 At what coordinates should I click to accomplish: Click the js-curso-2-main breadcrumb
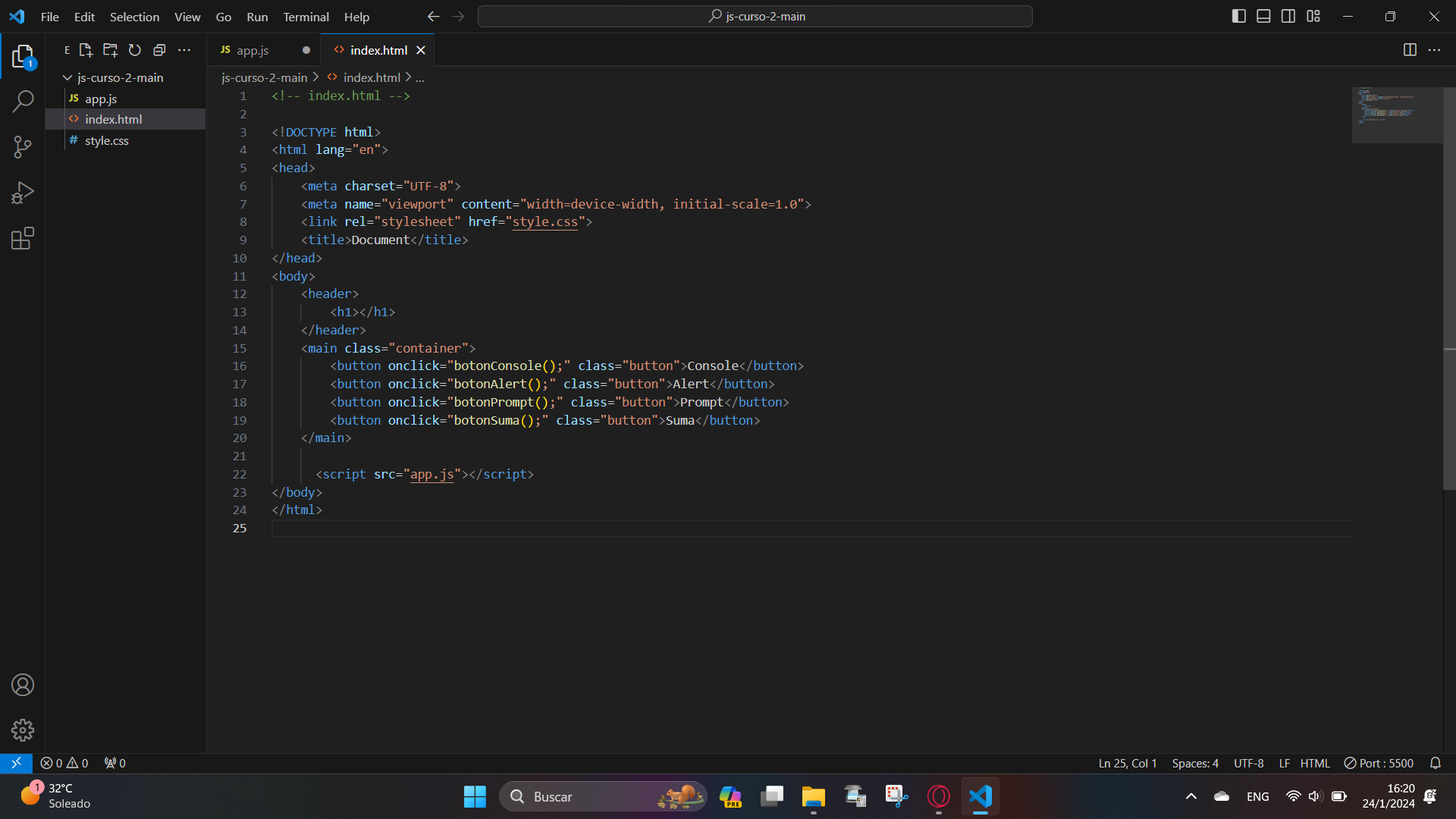coord(265,77)
